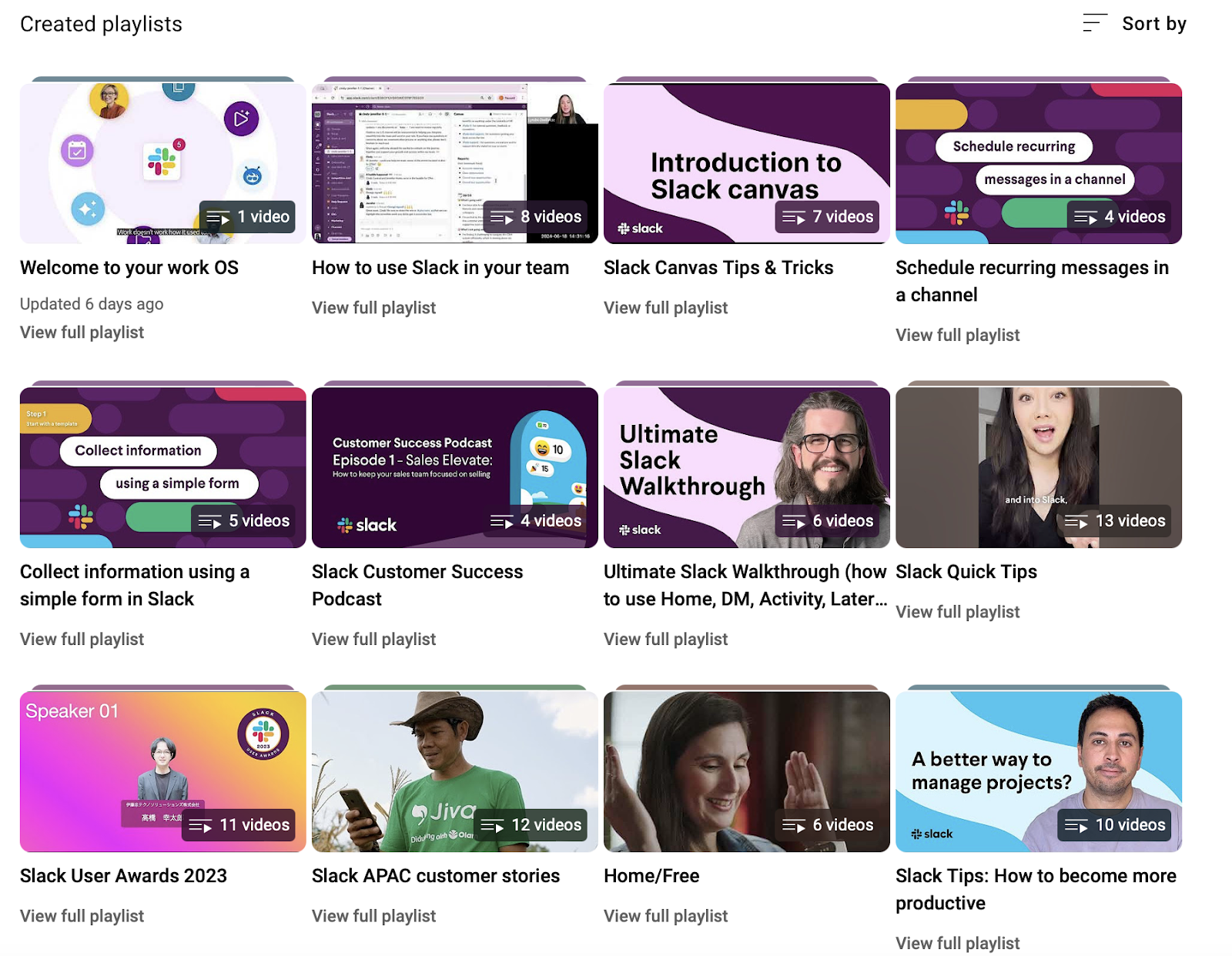This screenshot has width=1232, height=956.
Task: View full playlist under Slack Quick Tips
Action: click(957, 612)
